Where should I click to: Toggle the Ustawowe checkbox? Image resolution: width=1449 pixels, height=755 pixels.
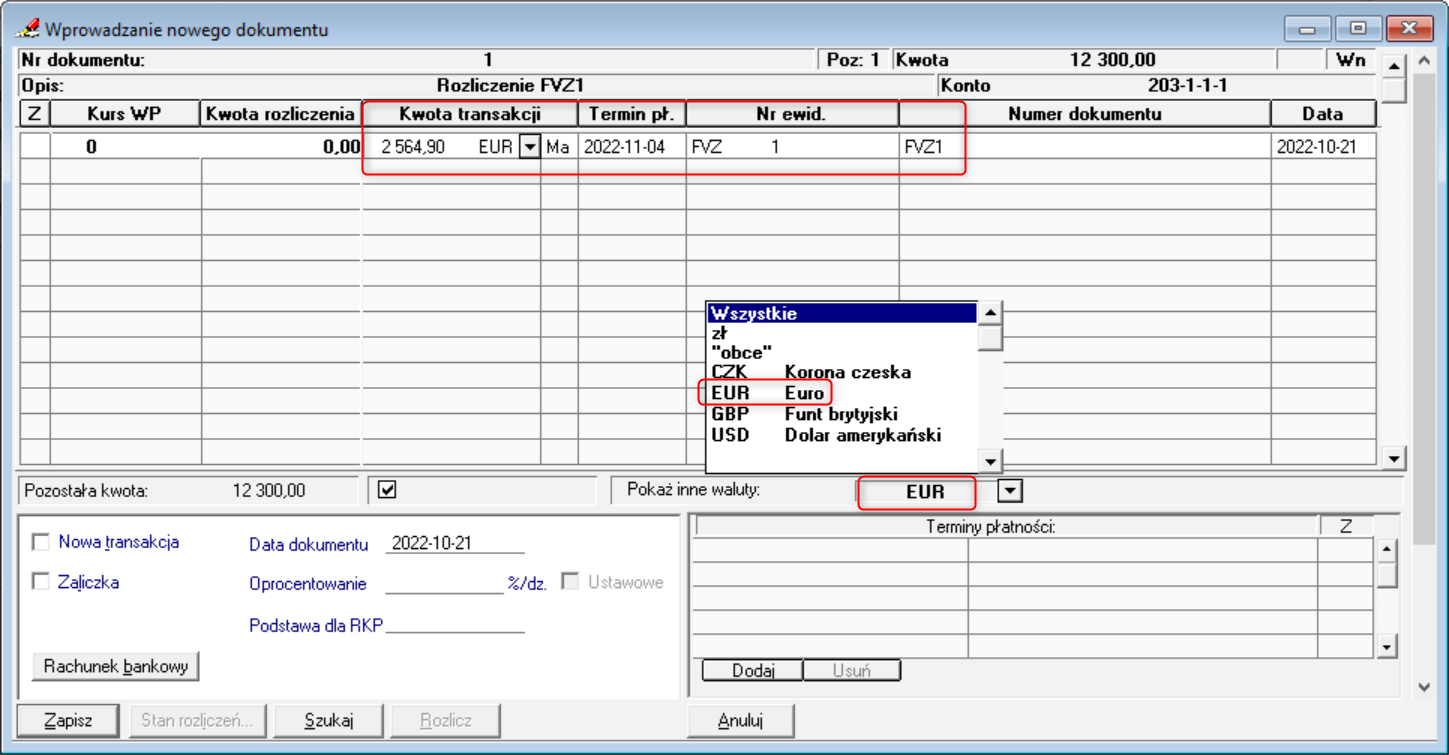pos(570,582)
